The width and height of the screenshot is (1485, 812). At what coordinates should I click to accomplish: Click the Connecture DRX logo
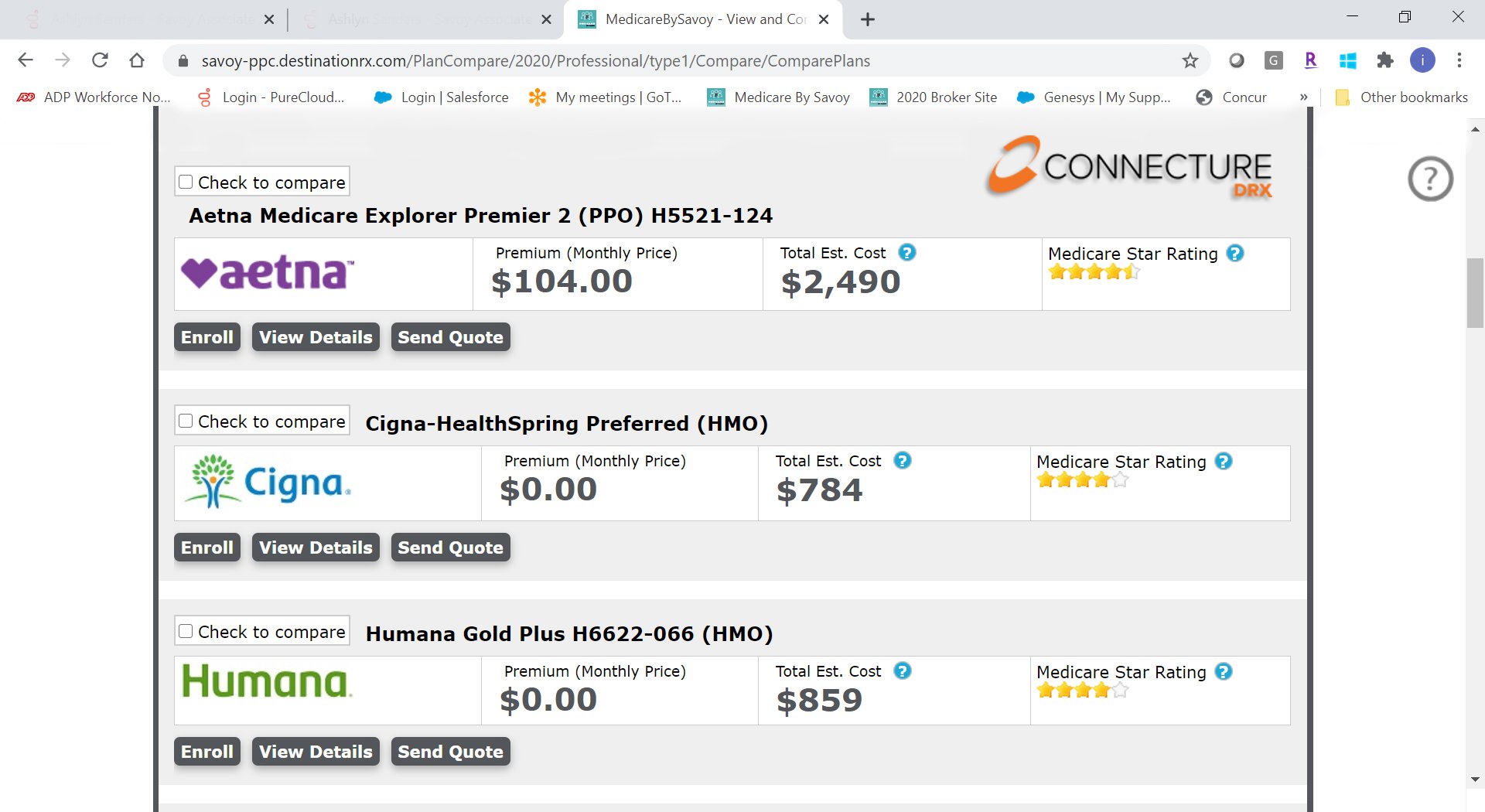(x=1129, y=166)
